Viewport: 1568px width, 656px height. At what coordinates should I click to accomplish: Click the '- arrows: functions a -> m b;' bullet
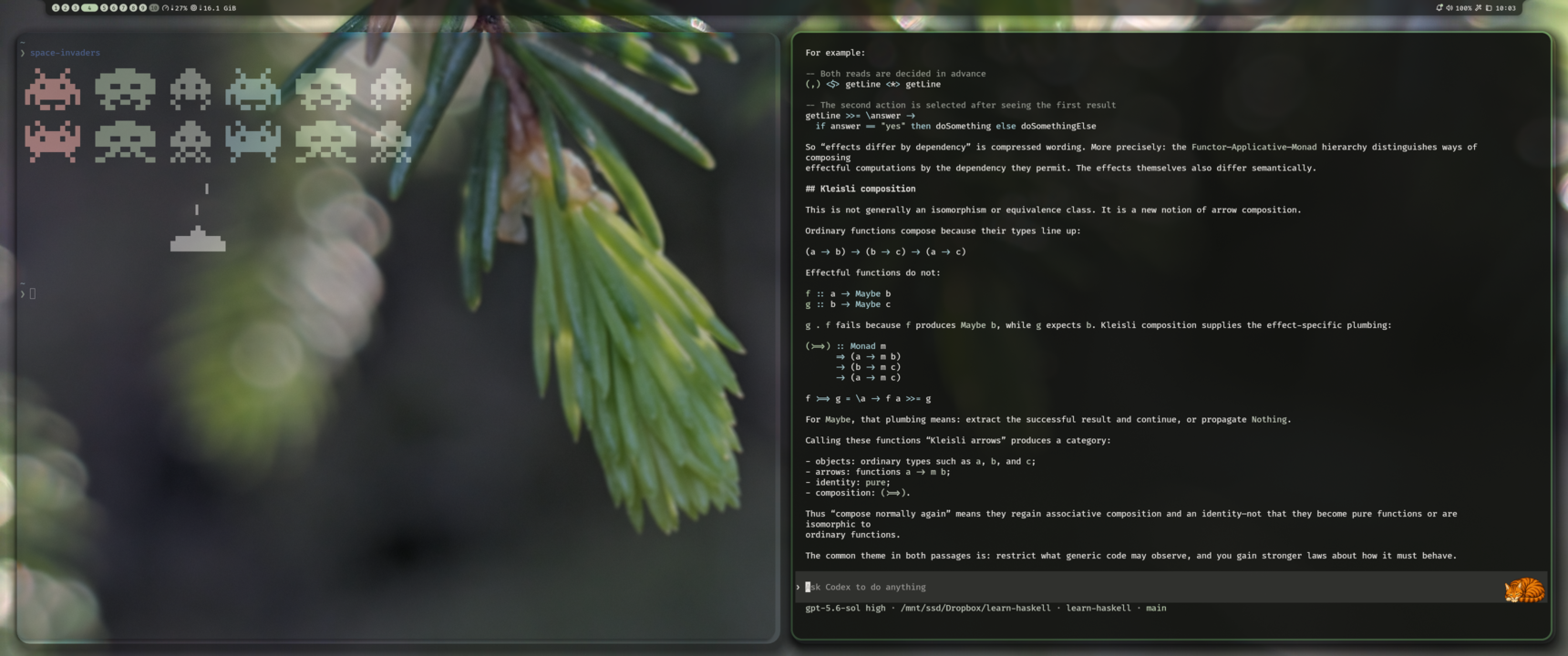(878, 472)
